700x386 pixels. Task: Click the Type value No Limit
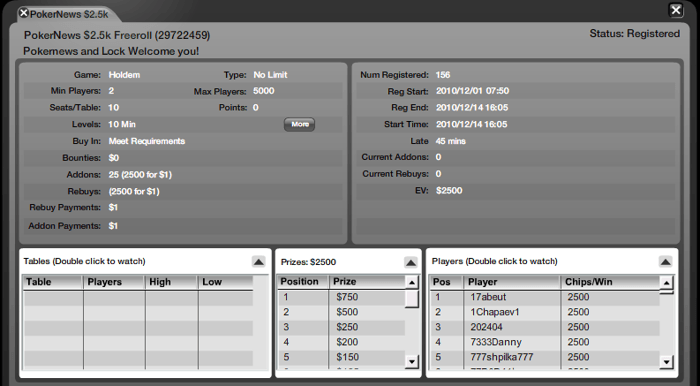pos(270,75)
